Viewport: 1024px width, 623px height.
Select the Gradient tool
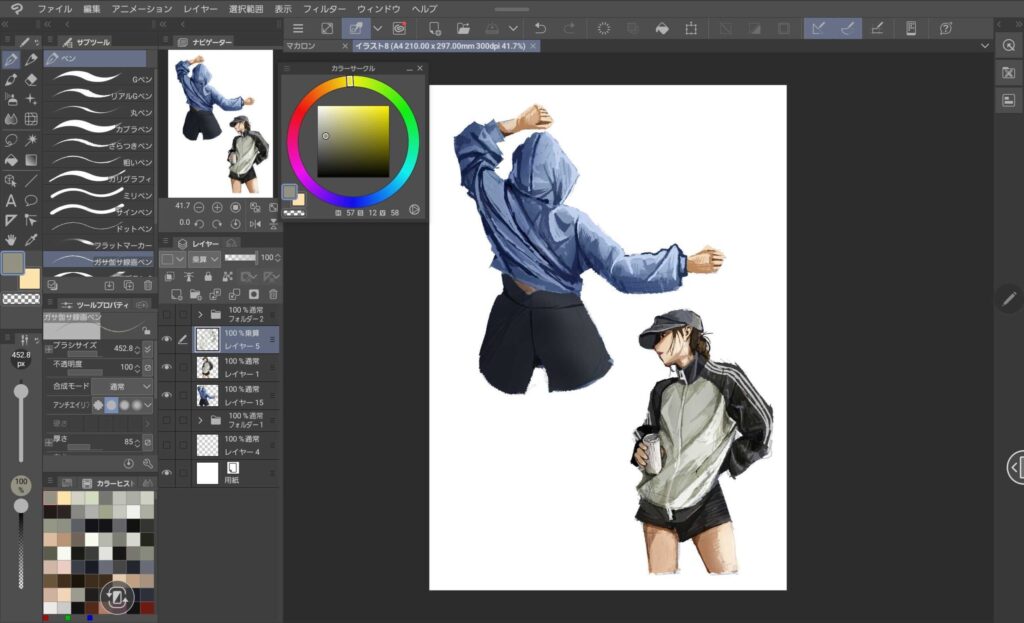point(31,160)
